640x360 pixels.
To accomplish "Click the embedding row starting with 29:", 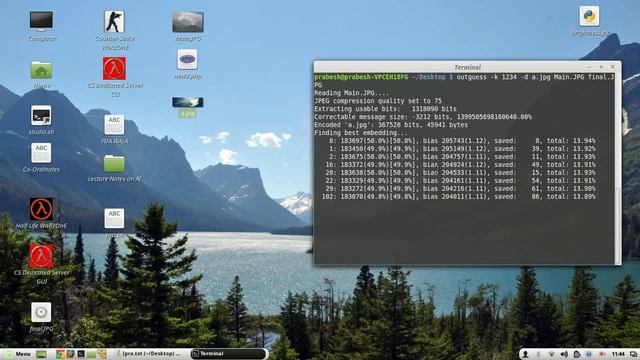I will click(460, 189).
